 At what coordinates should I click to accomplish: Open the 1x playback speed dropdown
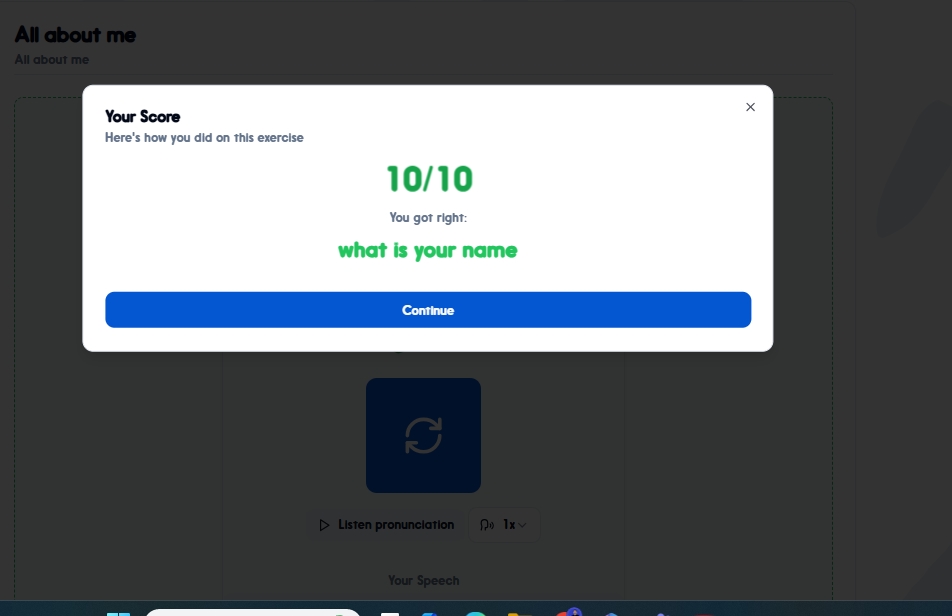[x=504, y=525]
